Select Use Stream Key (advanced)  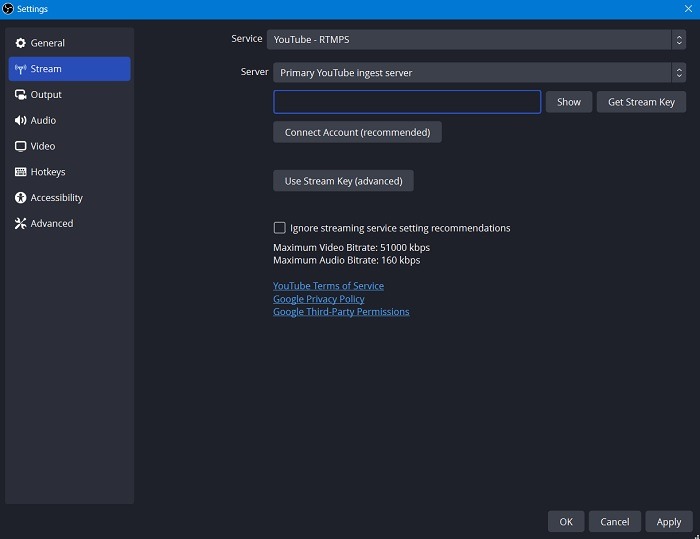(x=343, y=181)
